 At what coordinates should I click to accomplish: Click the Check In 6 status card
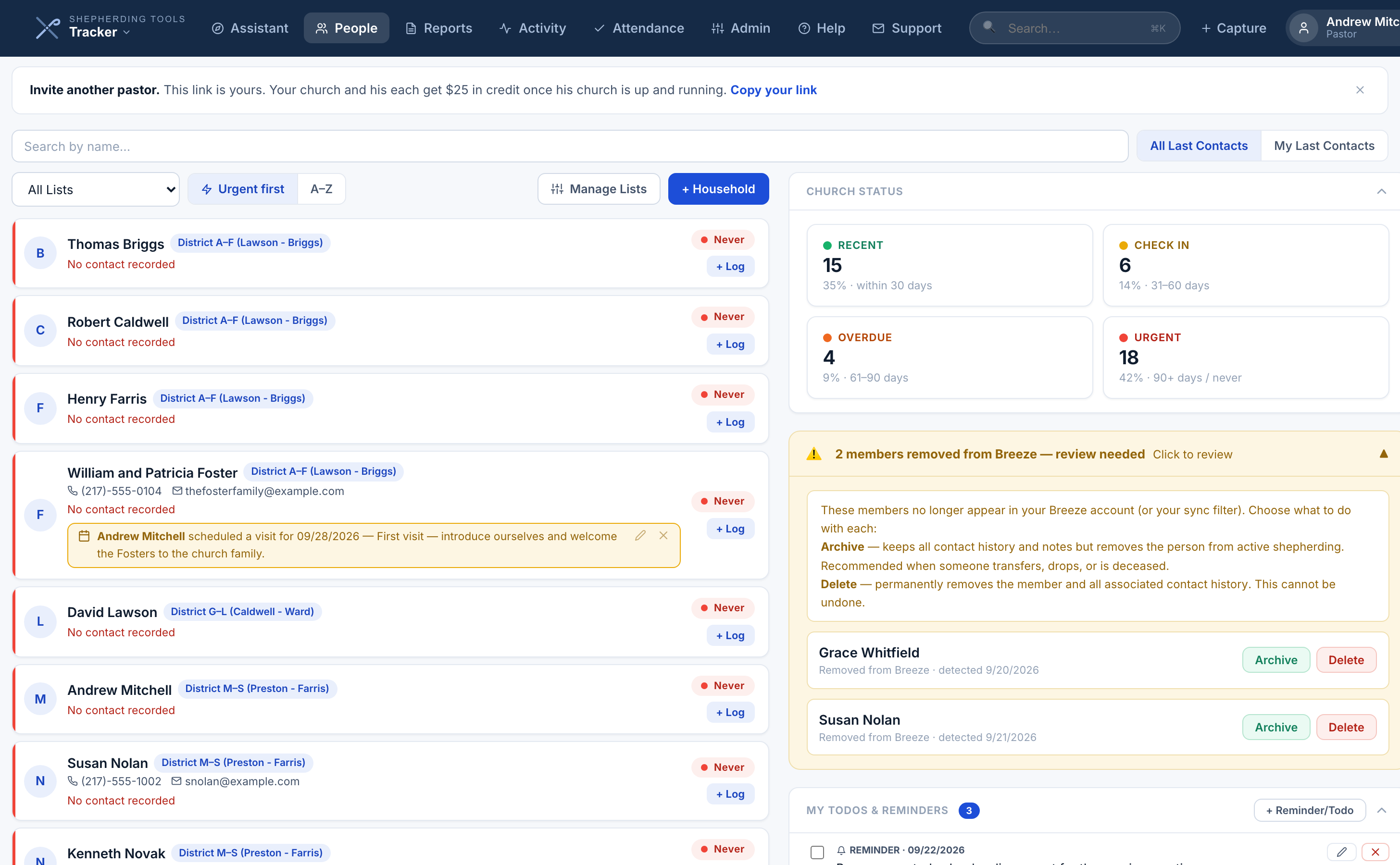point(1246,265)
